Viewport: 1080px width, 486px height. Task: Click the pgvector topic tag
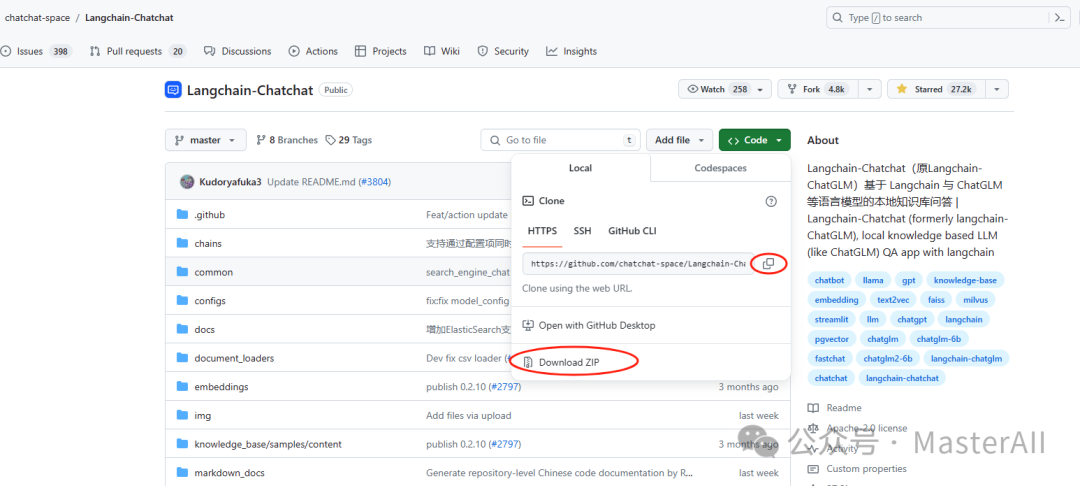(832, 339)
